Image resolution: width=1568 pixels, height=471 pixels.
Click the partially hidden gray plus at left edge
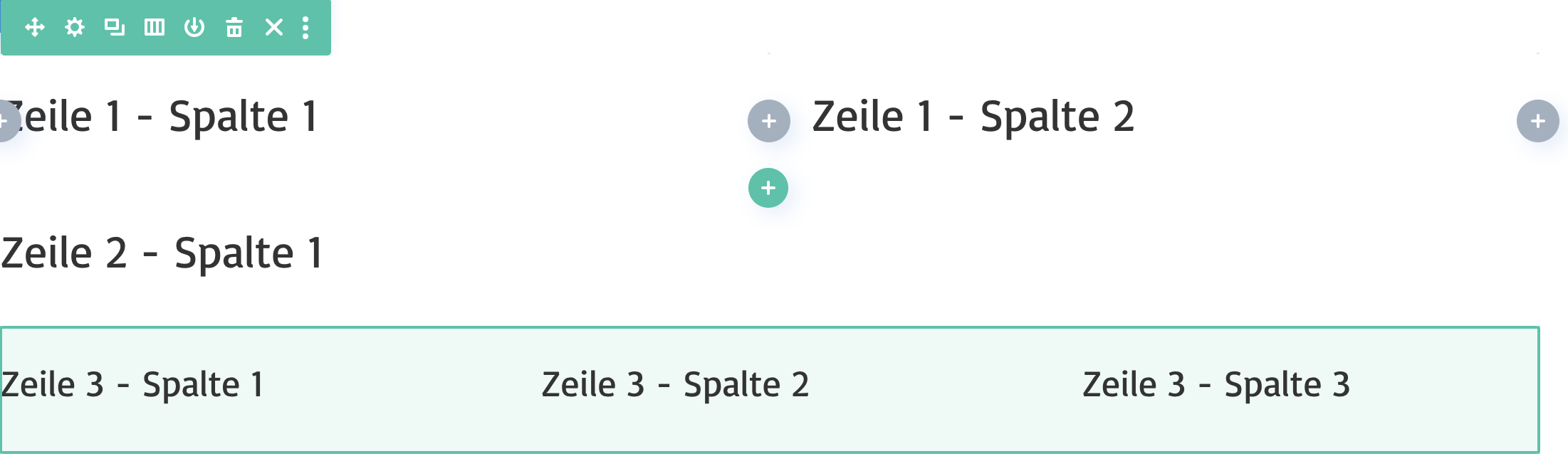click(x=6, y=121)
